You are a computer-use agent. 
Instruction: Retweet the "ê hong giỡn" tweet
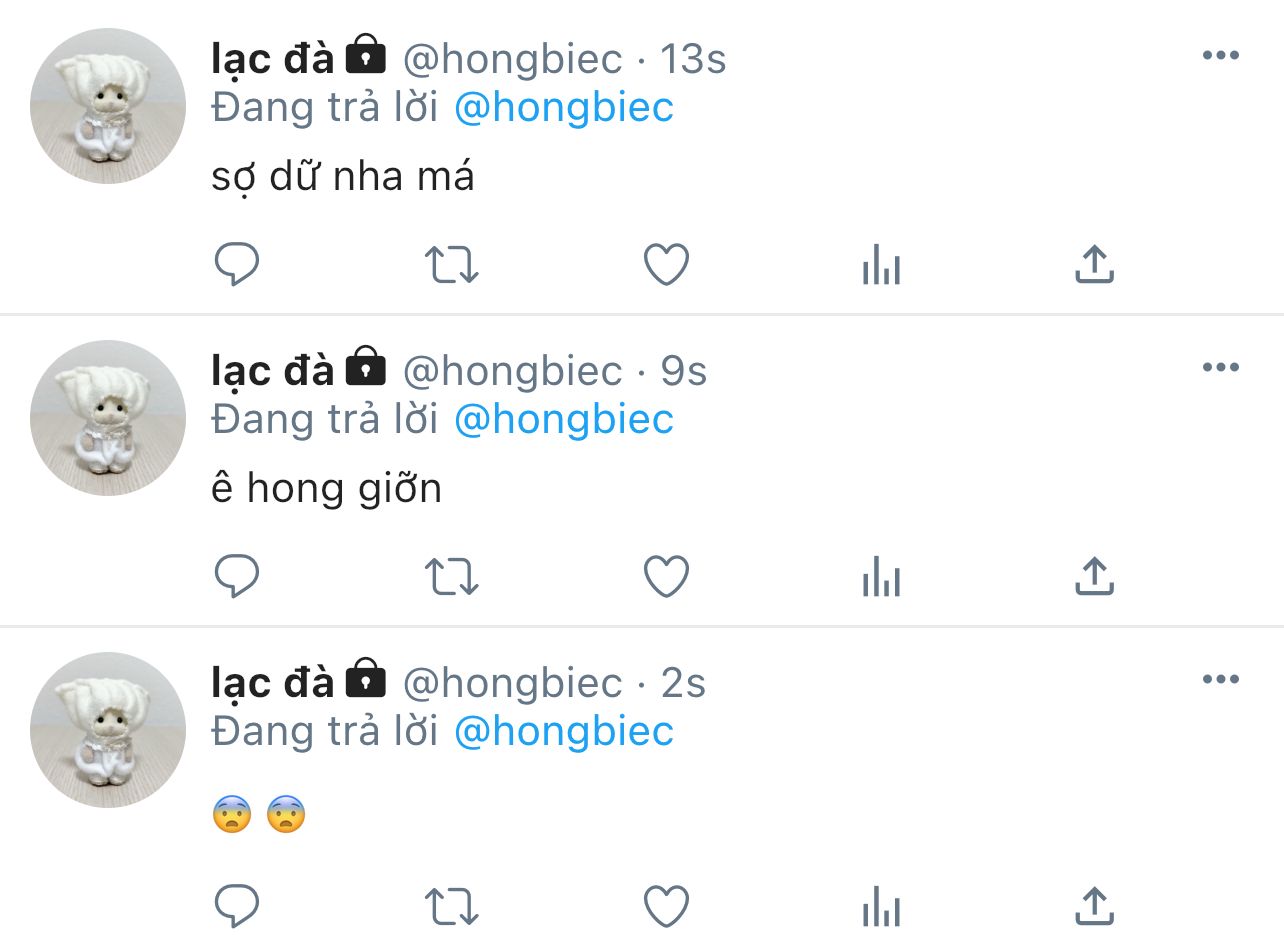click(452, 577)
